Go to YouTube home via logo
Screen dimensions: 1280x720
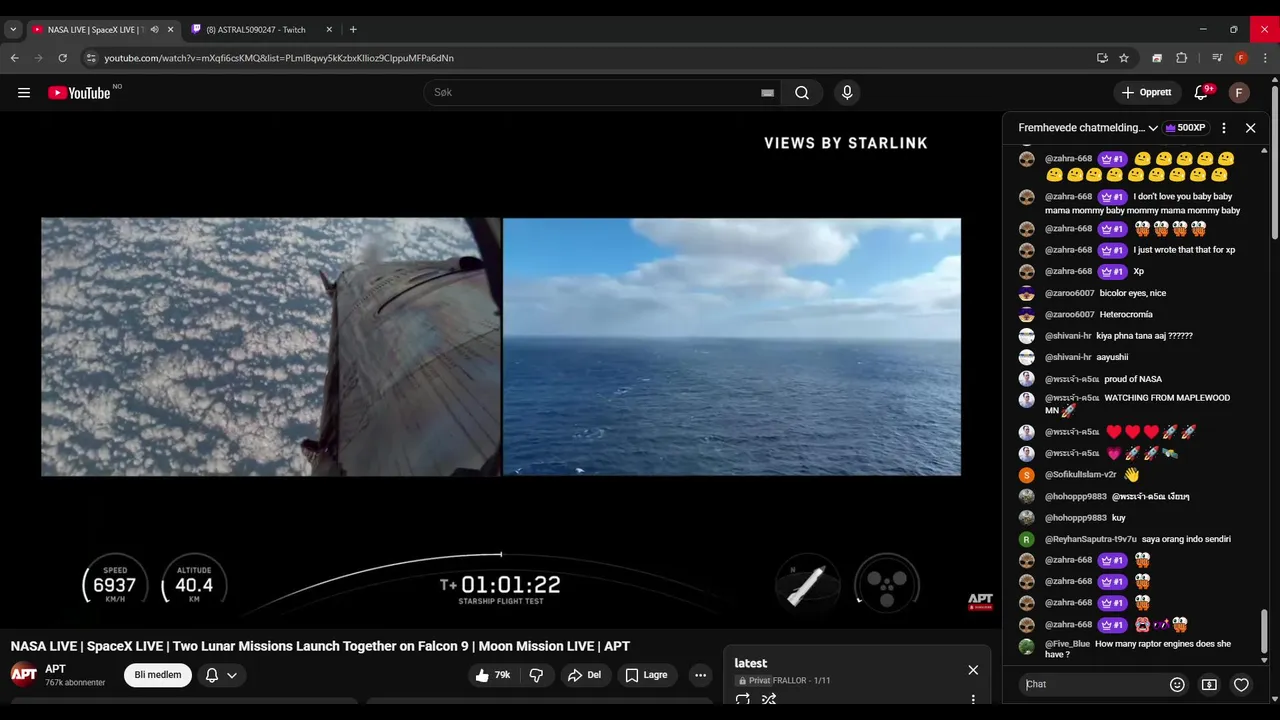(x=79, y=93)
